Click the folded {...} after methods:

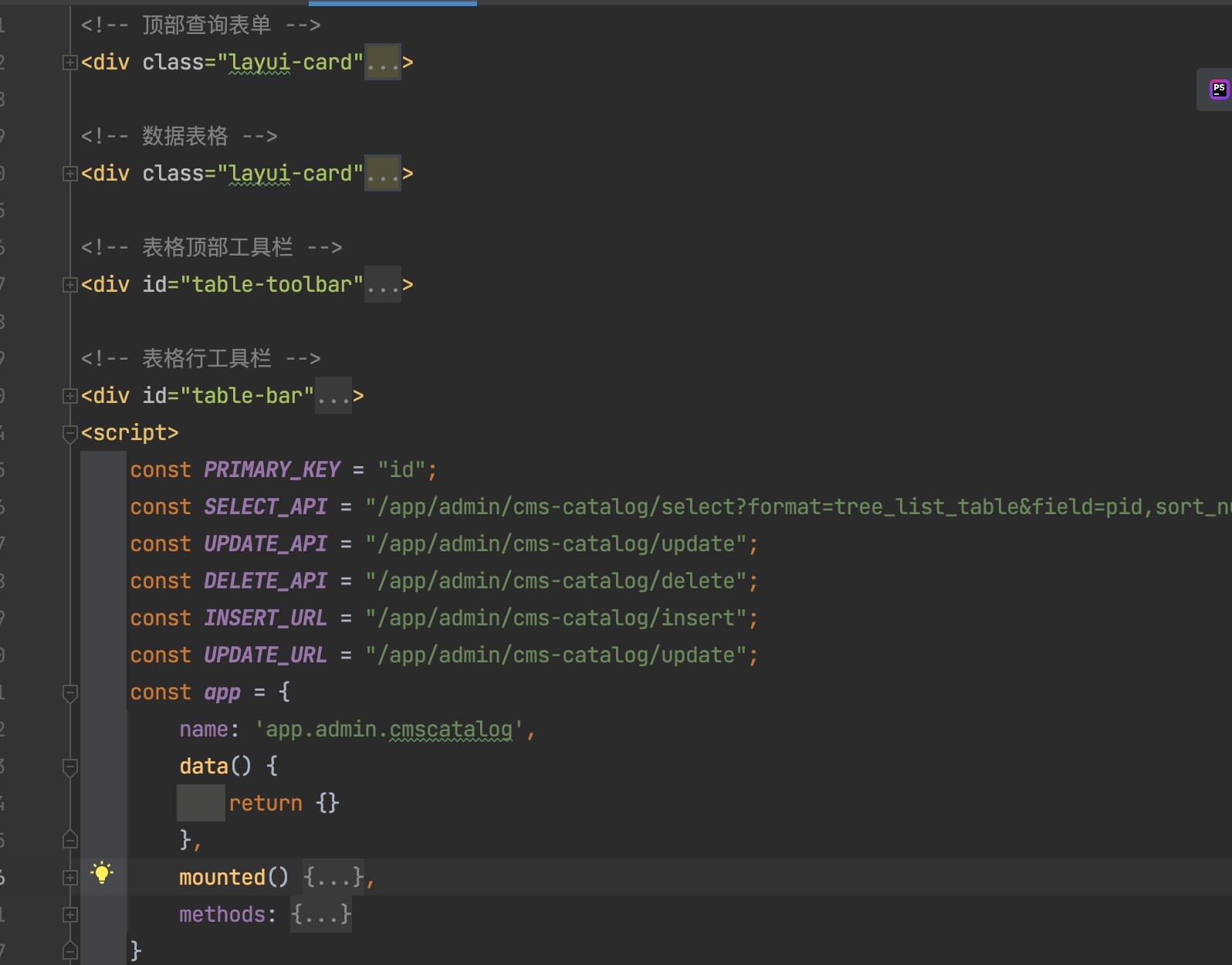(x=321, y=915)
